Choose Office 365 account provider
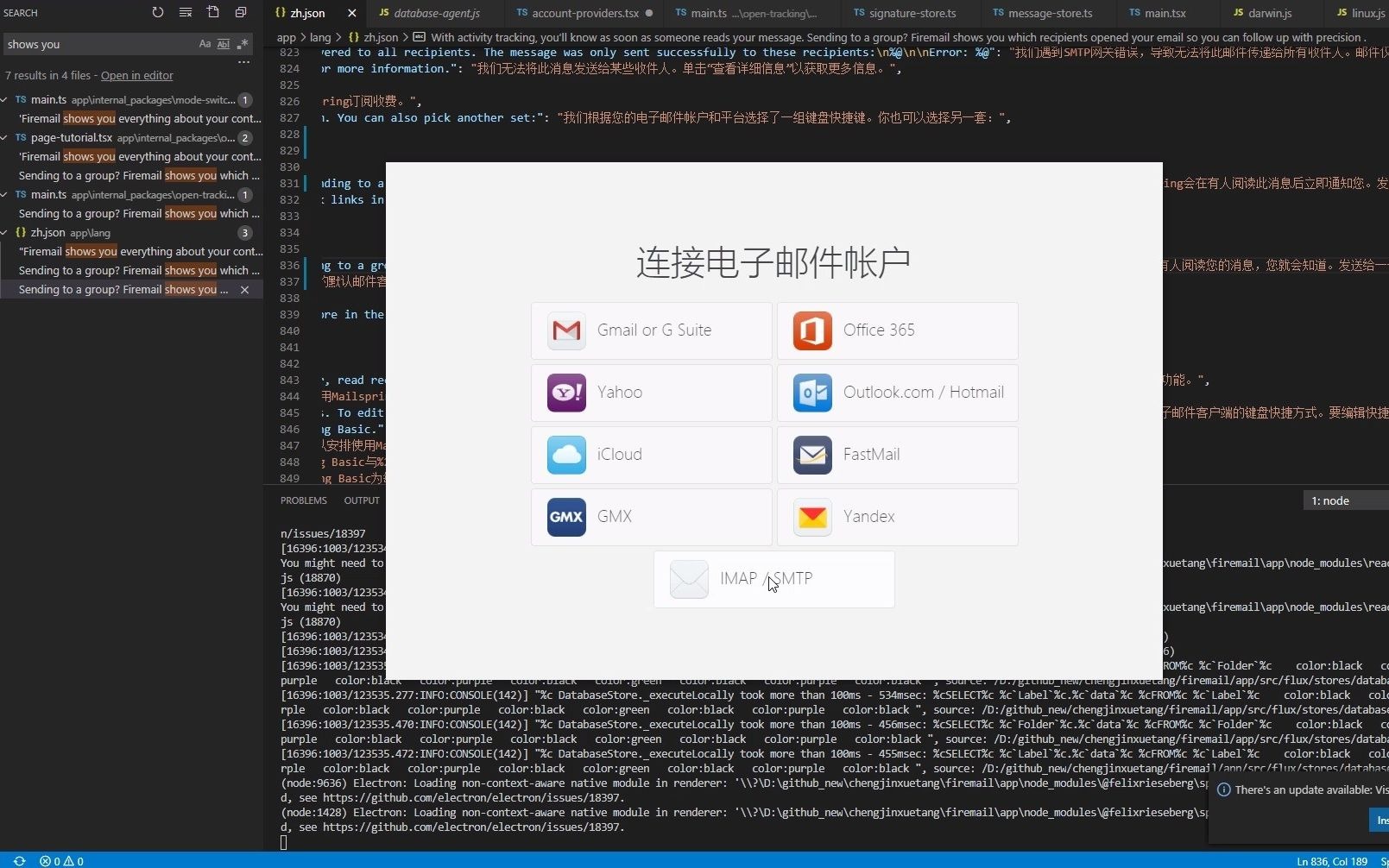 (x=898, y=330)
